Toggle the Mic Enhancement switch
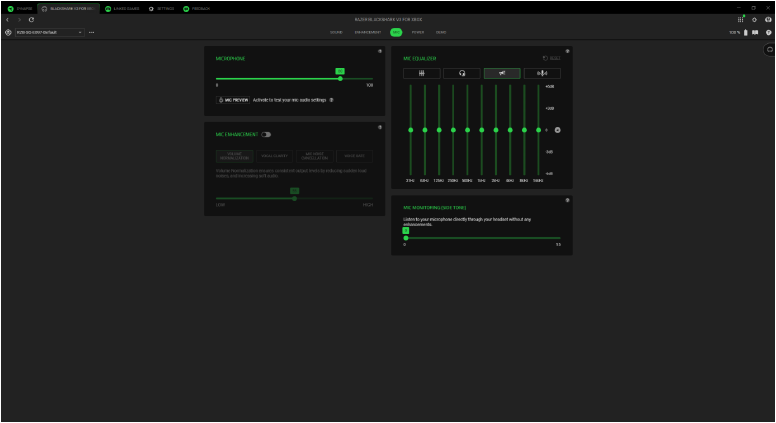 266,135
